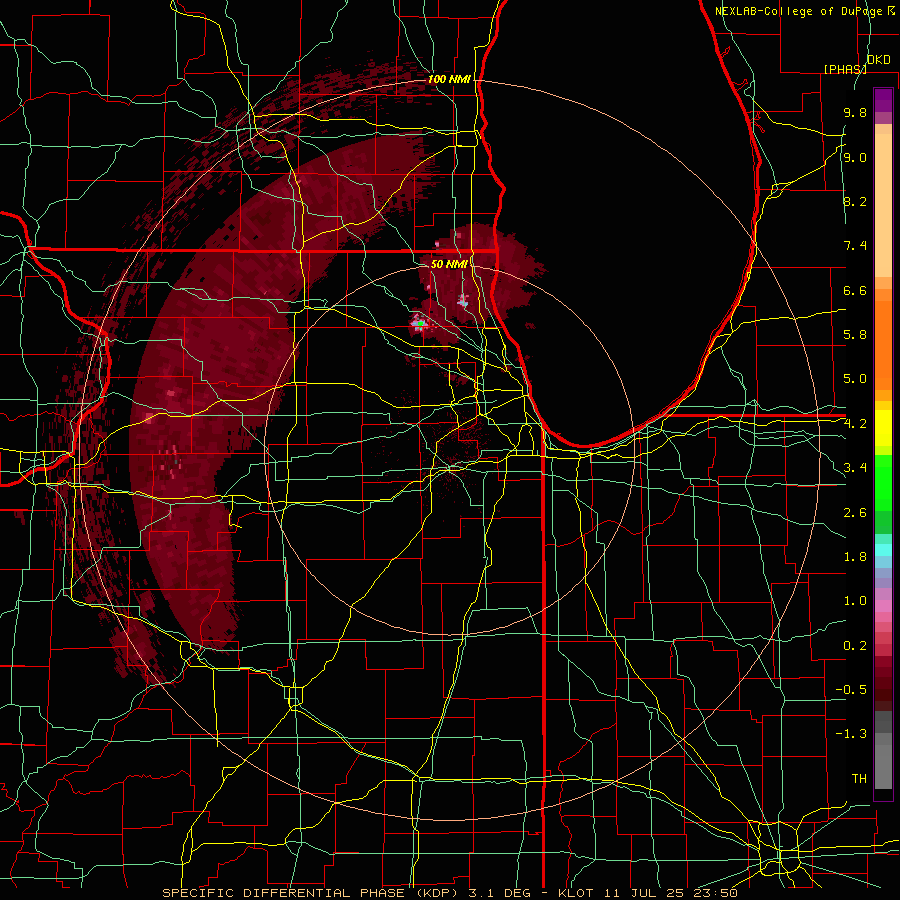The height and width of the screenshot is (900, 900).
Task: Select the 6.6 value on the color scale
Action: [x=855, y=290]
